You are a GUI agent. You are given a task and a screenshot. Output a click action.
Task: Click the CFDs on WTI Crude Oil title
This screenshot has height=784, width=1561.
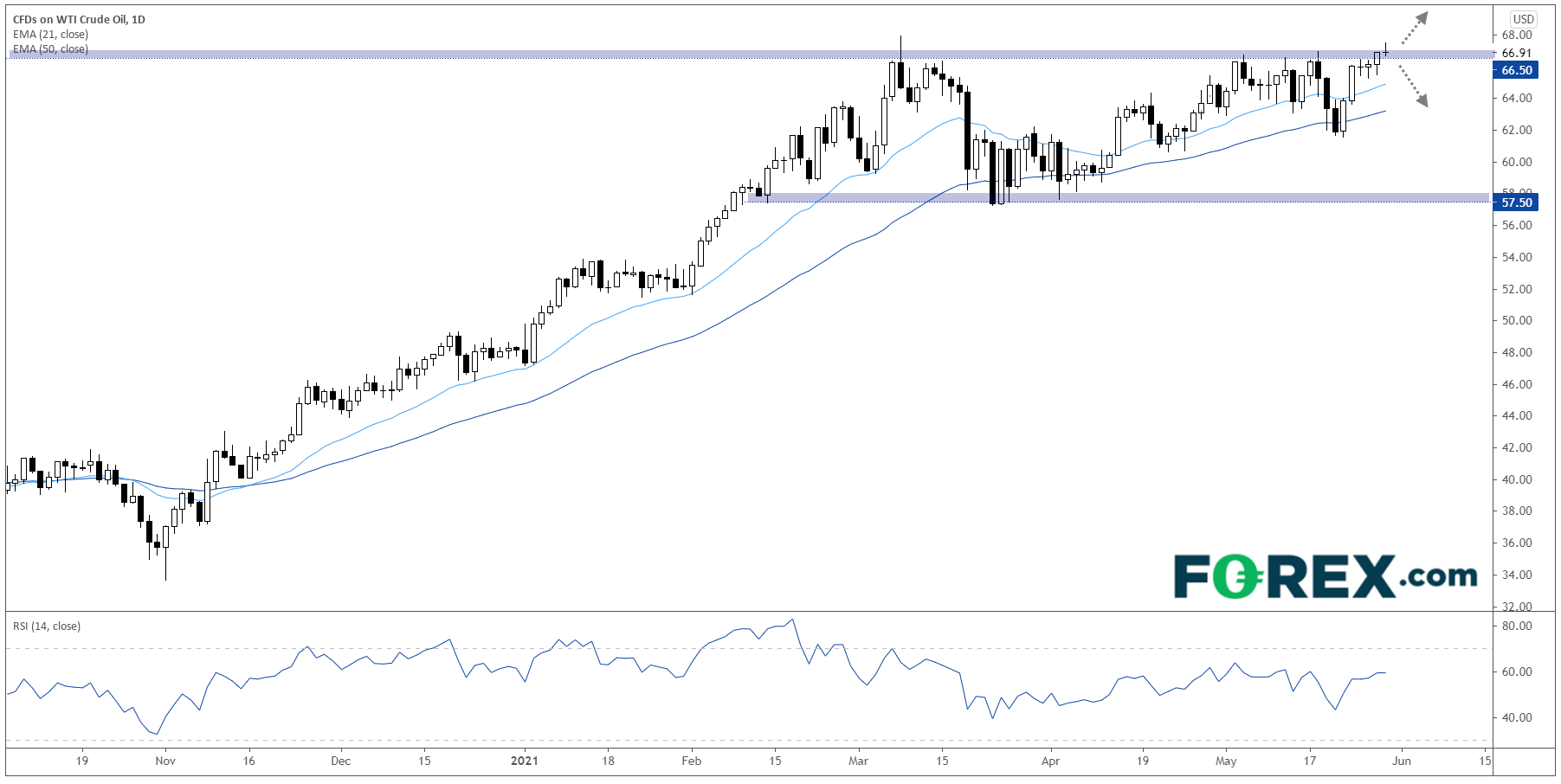(x=79, y=19)
